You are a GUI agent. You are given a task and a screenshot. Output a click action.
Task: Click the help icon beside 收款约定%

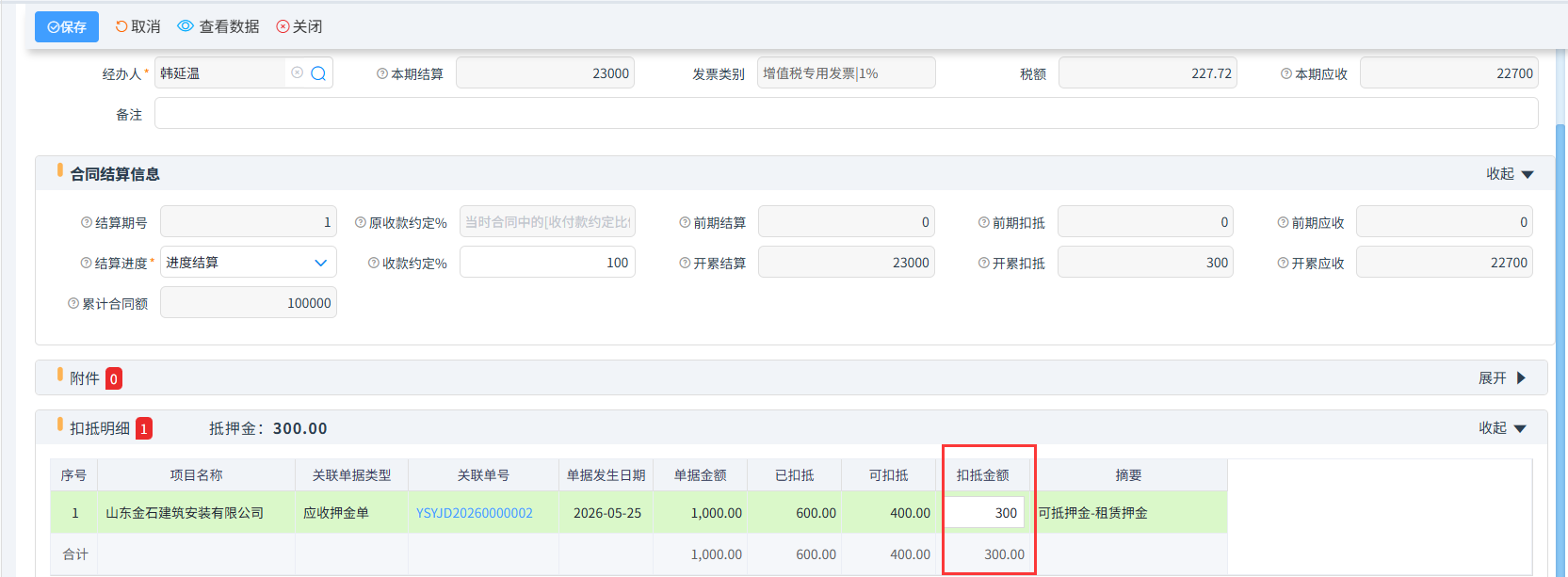coord(374,263)
